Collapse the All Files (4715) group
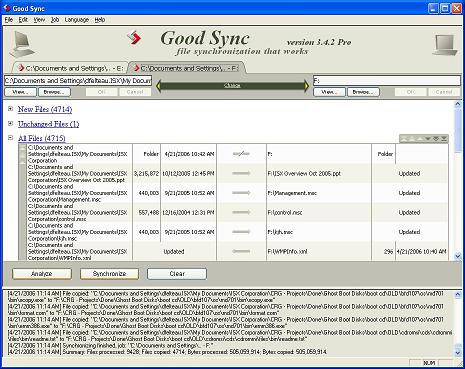 coord(10,138)
